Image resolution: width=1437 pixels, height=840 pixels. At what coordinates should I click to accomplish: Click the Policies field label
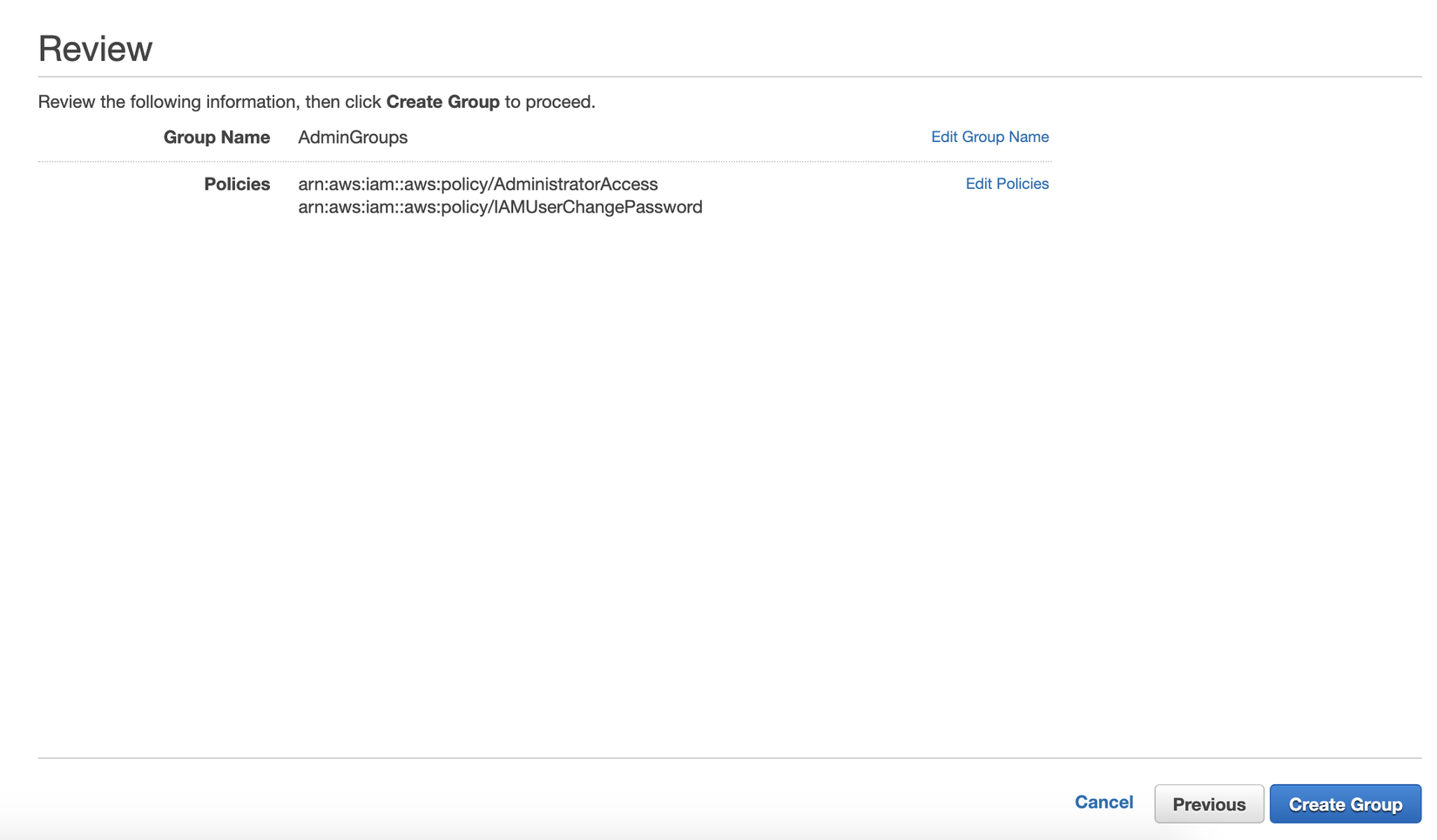click(237, 185)
